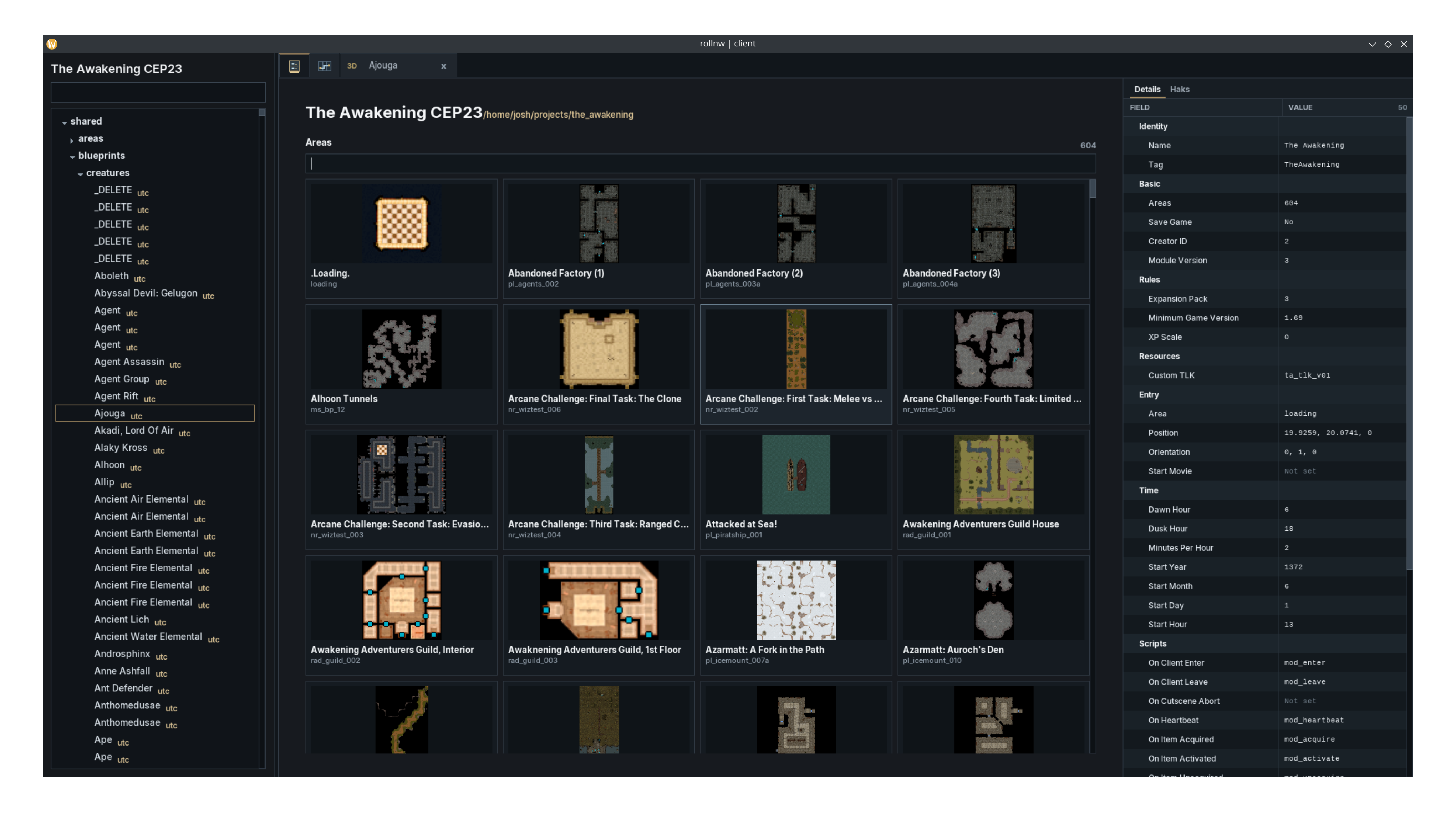Select the Allip creature blueprint
The width and height of the screenshot is (1456, 828).
click(154, 482)
